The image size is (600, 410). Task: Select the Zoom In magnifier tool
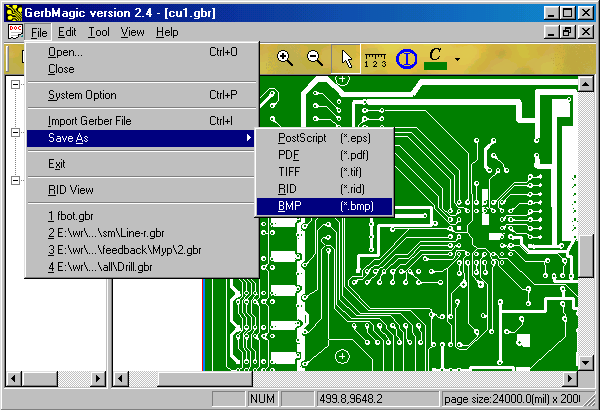[x=285, y=58]
